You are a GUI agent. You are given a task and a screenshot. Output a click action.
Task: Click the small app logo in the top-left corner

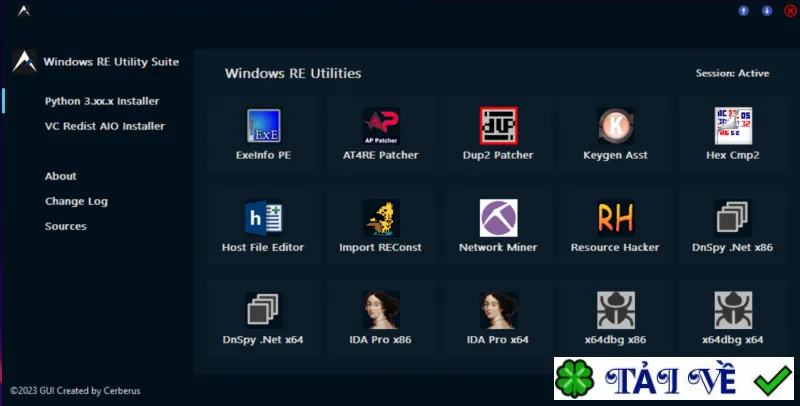pos(23,10)
